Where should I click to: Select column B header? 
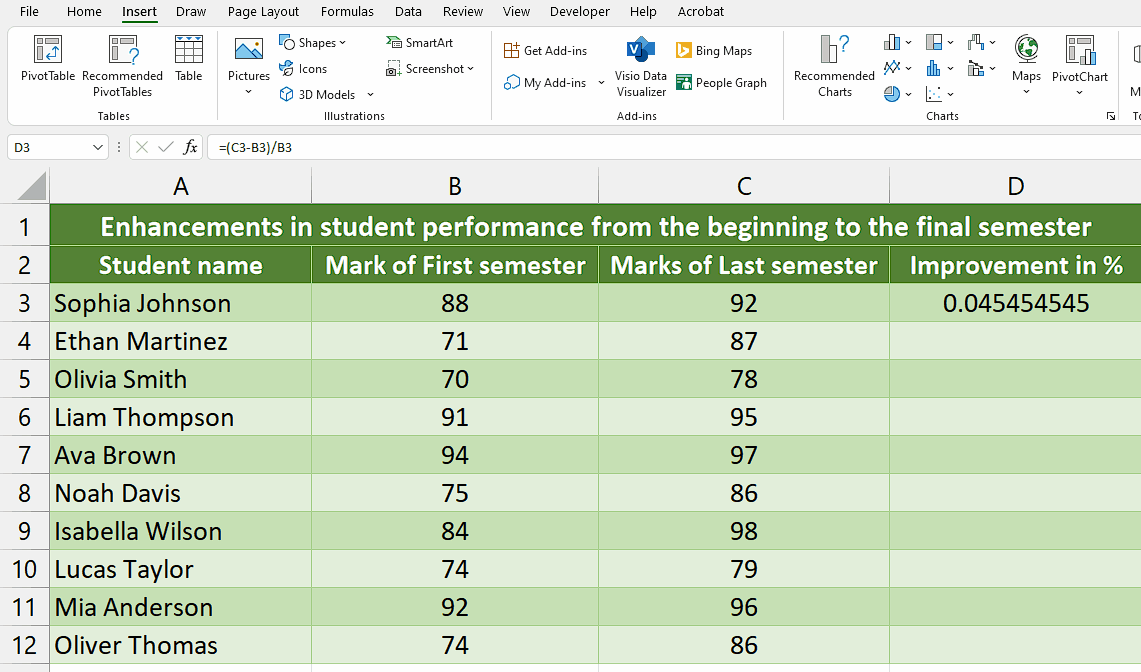point(455,186)
